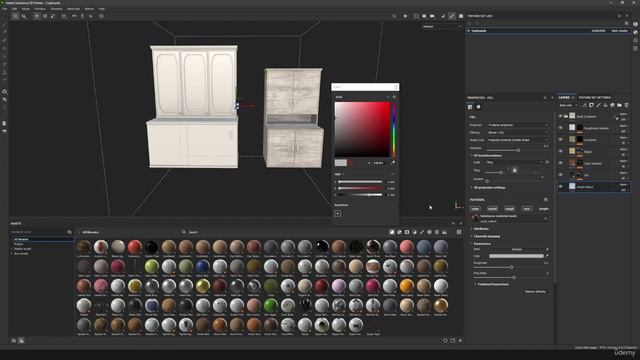
Task: Hide the top folder layer
Action: pos(560,116)
